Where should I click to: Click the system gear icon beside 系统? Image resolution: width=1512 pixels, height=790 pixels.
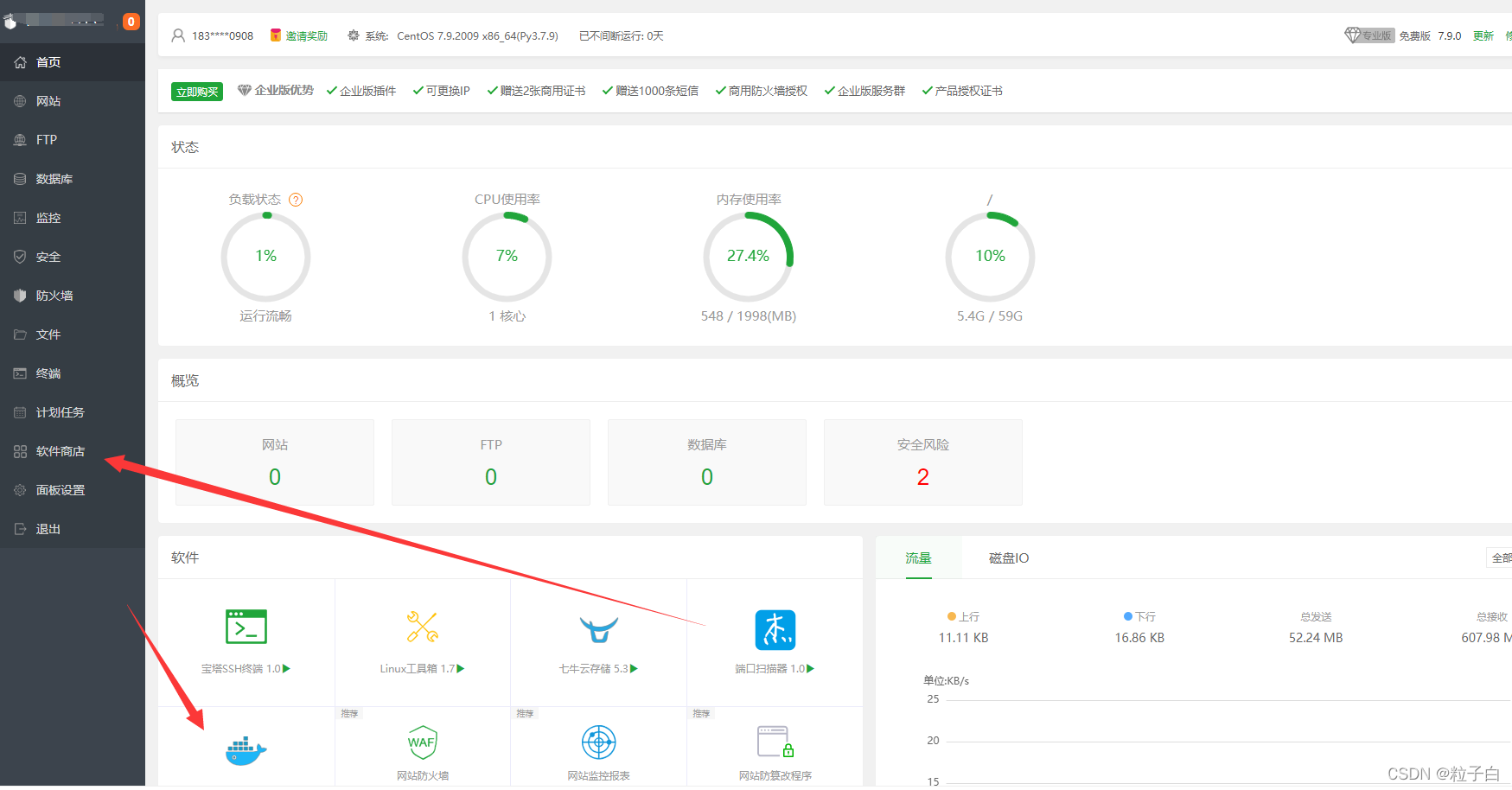coord(353,35)
